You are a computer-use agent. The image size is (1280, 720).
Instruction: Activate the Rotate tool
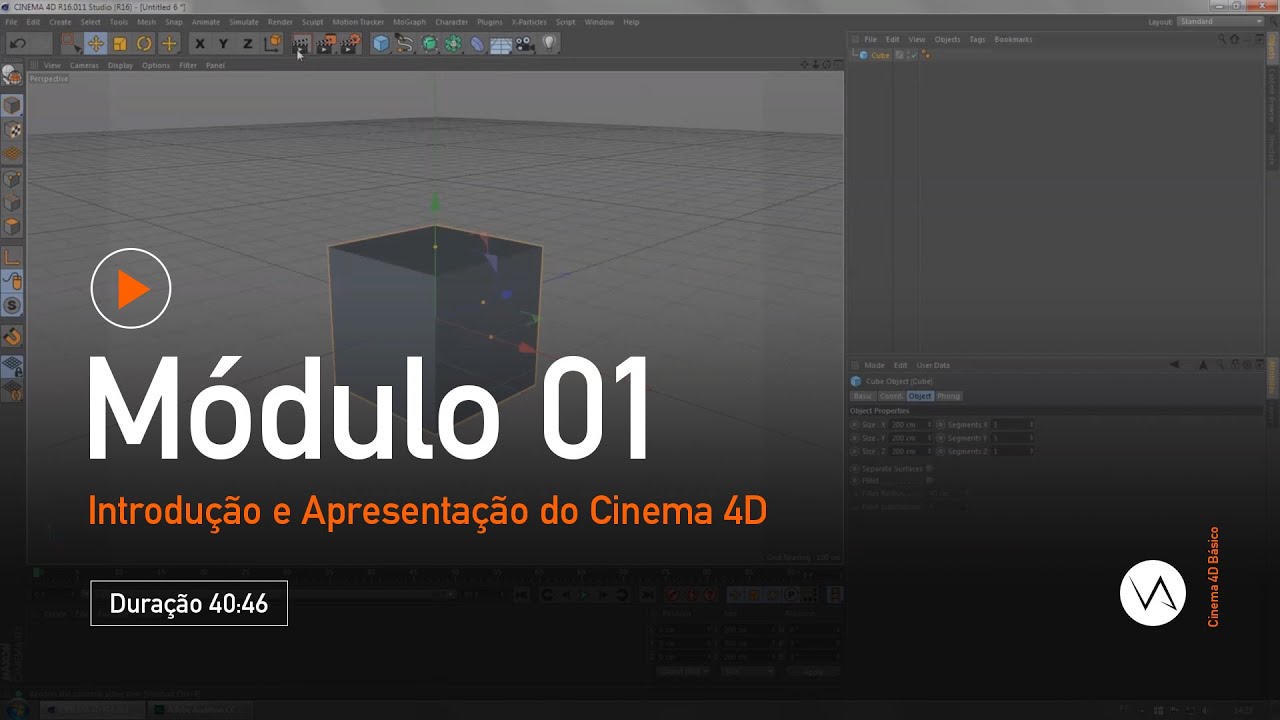pos(144,43)
